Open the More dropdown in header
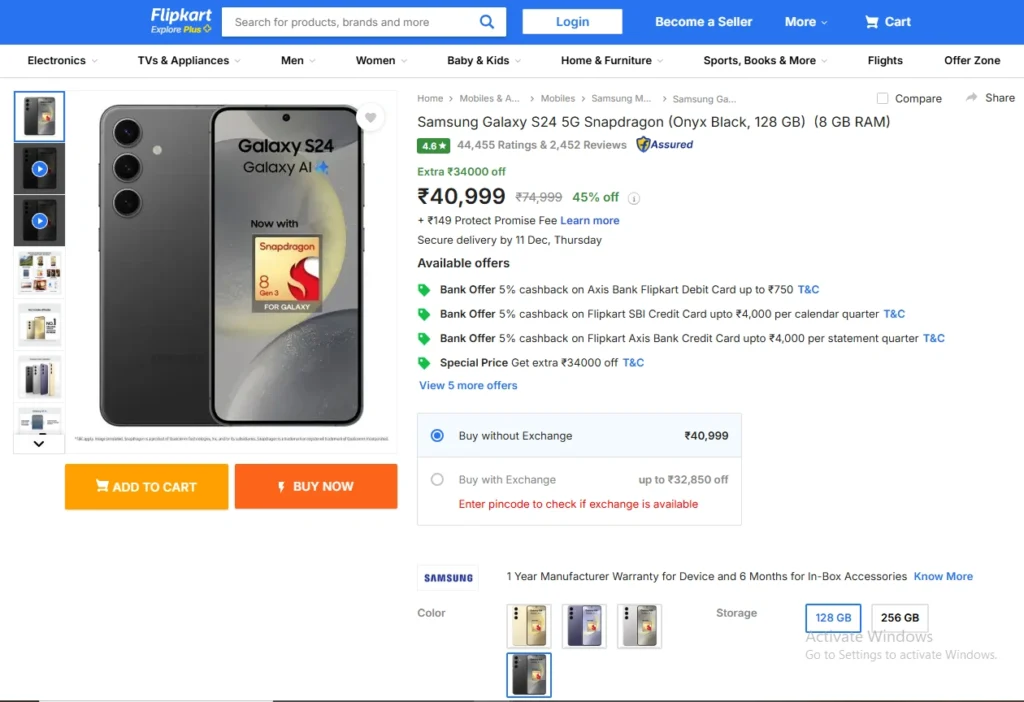Image resolution: width=1024 pixels, height=702 pixels. pyautogui.click(x=806, y=21)
